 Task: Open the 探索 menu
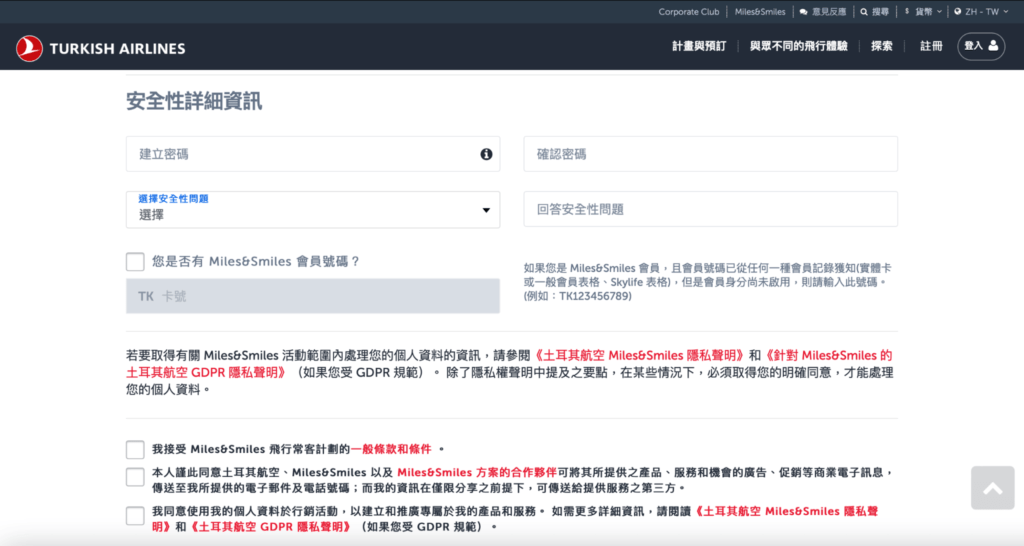tap(882, 46)
